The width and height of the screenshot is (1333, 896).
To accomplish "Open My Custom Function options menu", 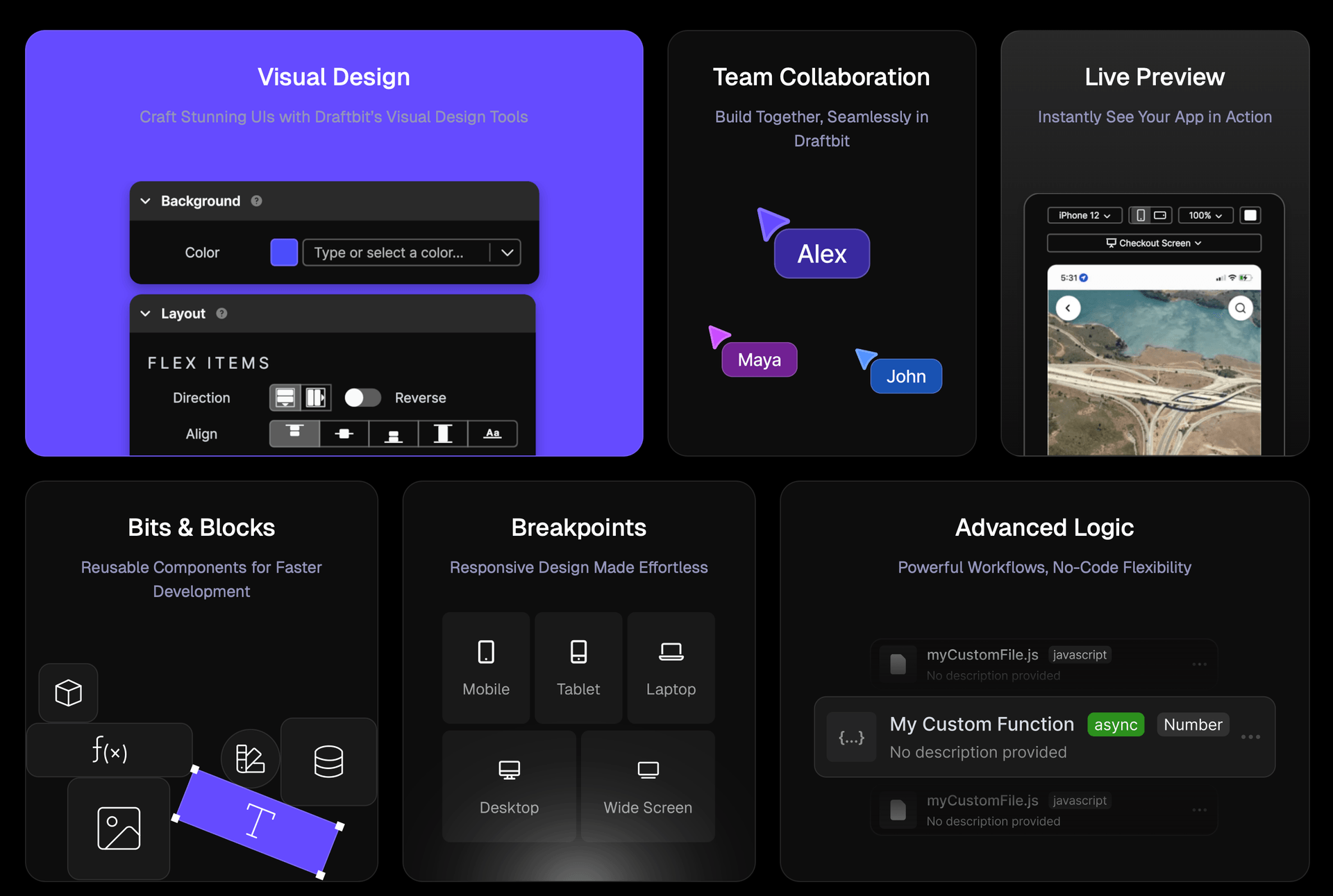I will pos(1250,737).
